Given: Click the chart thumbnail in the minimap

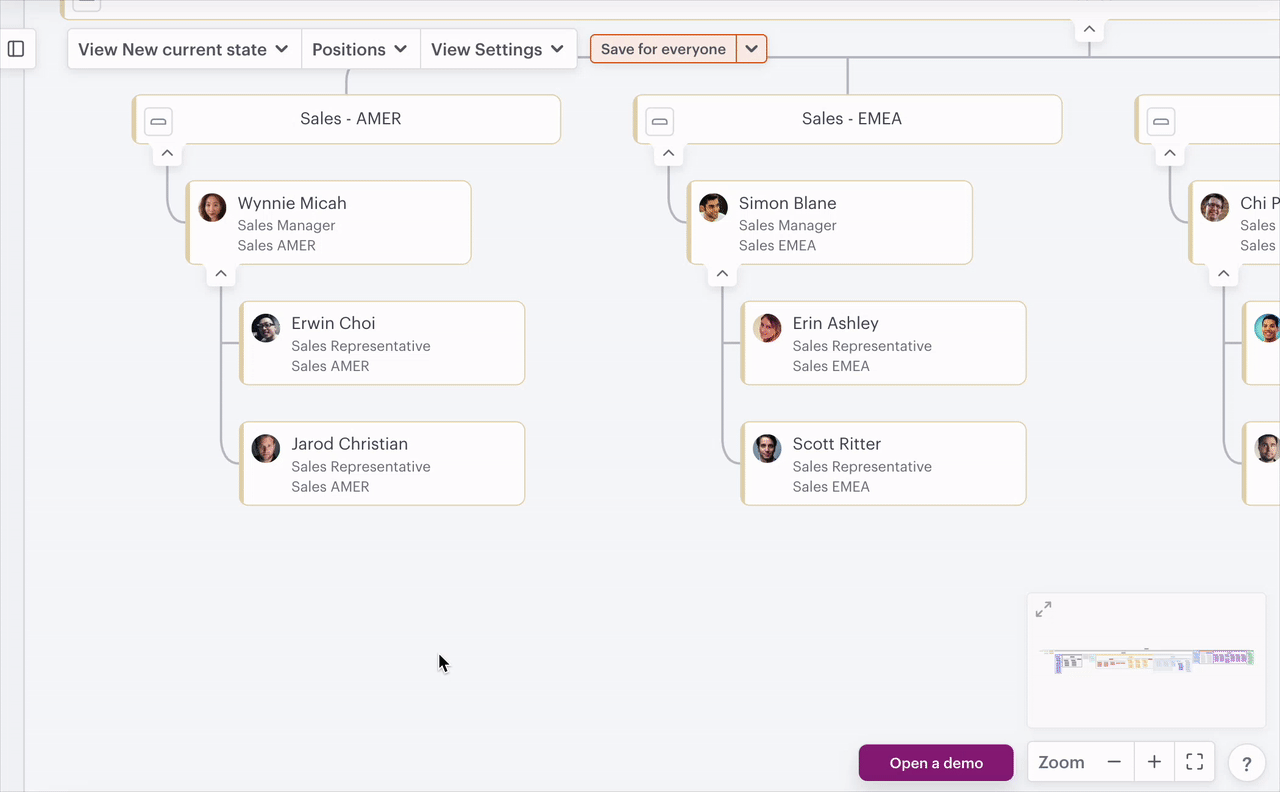Looking at the screenshot, I should (1146, 660).
